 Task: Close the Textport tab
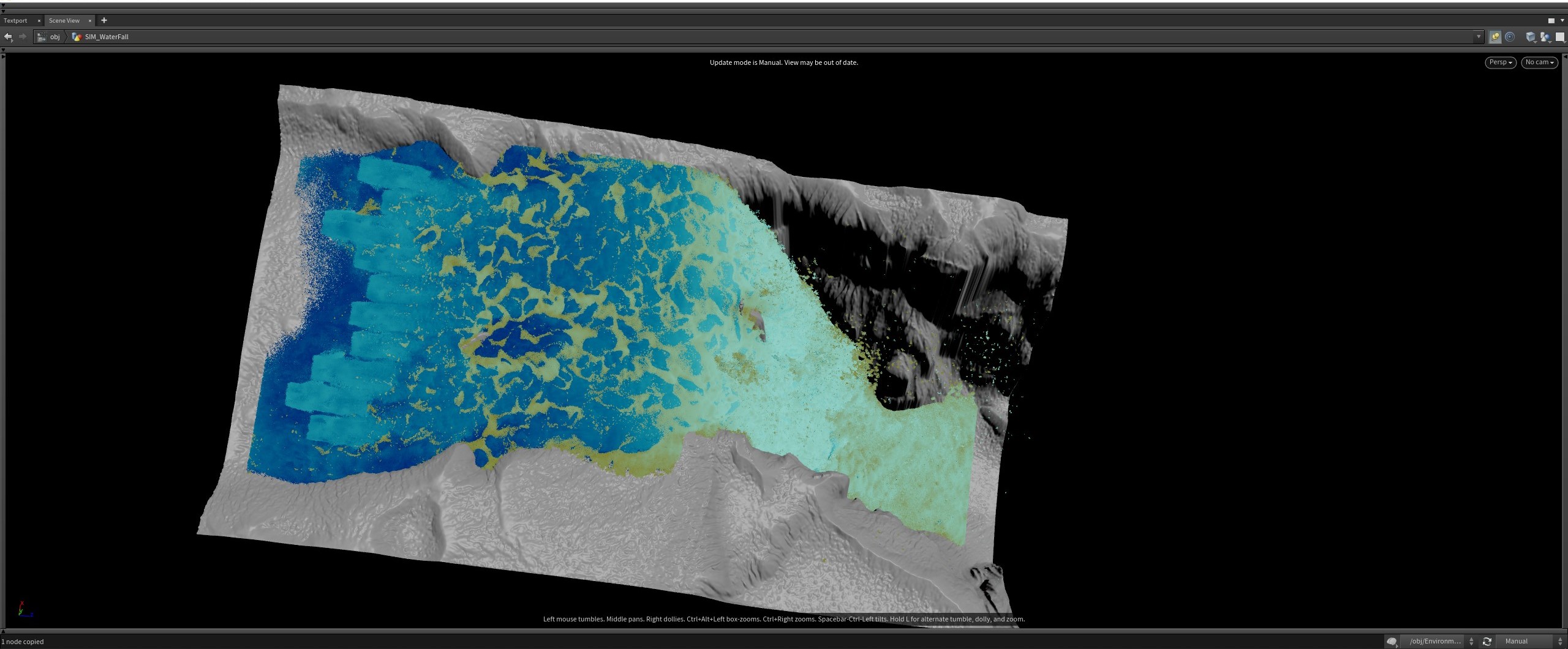coord(39,21)
